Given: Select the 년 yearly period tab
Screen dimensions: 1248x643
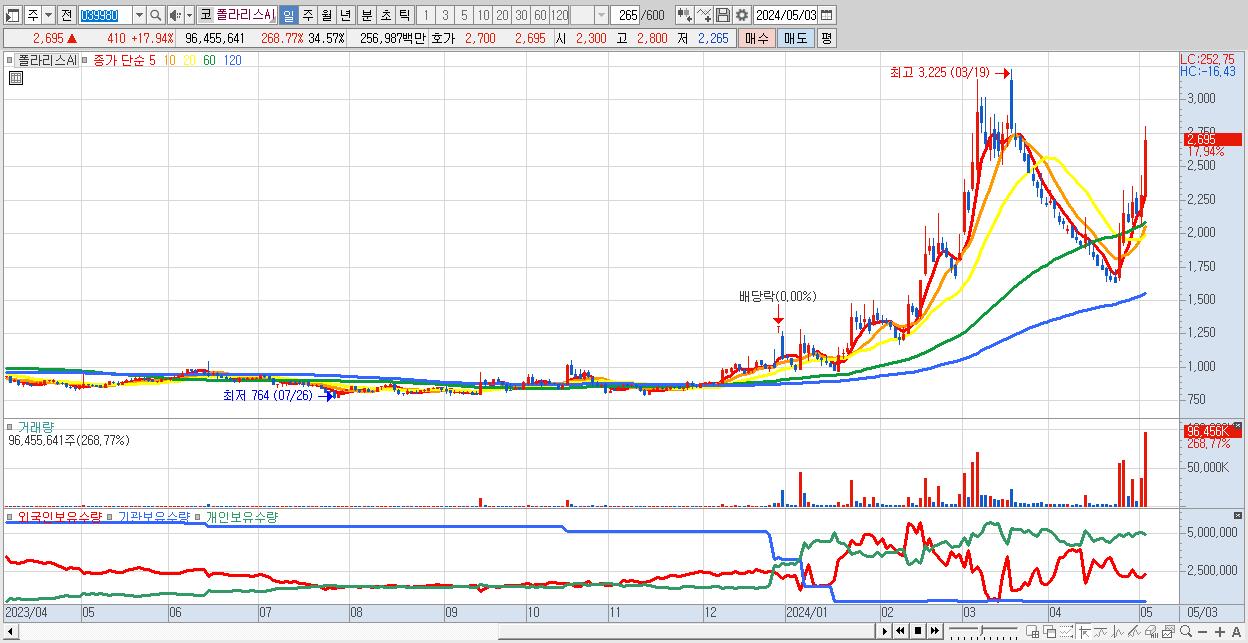Looking at the screenshot, I should click(345, 15).
